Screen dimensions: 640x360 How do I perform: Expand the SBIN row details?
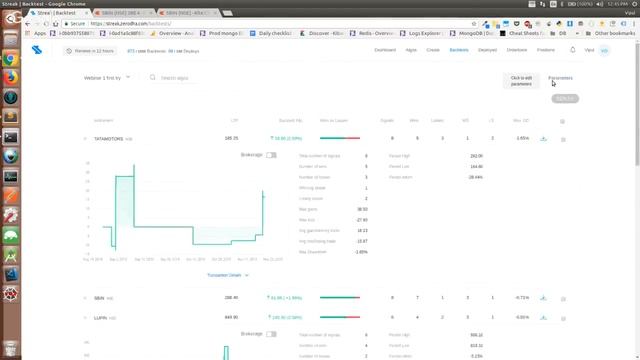tap(85, 298)
